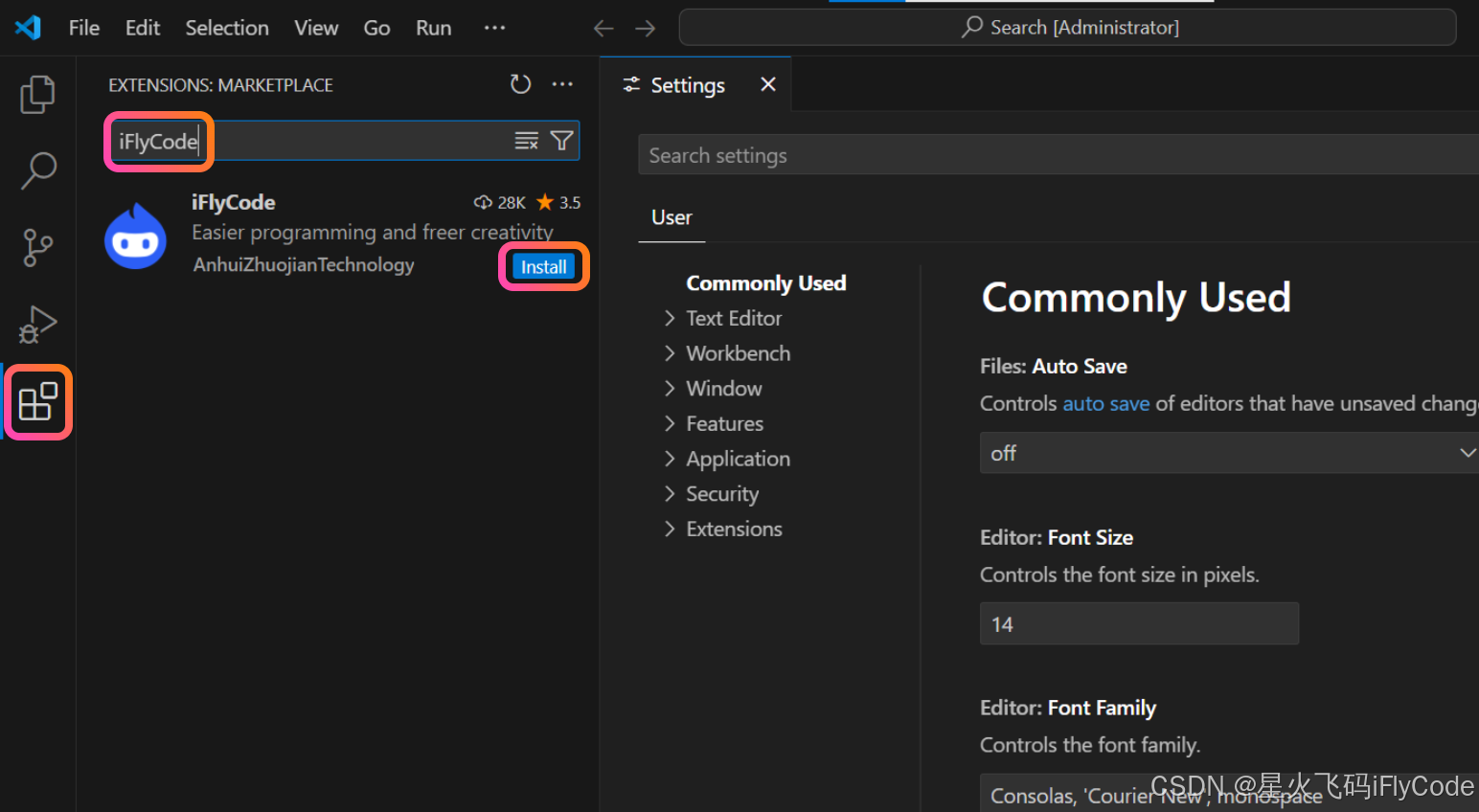Screen dimensions: 1479x812
Task: Click the Extensions: Marketplace panel title
Action: point(220,85)
